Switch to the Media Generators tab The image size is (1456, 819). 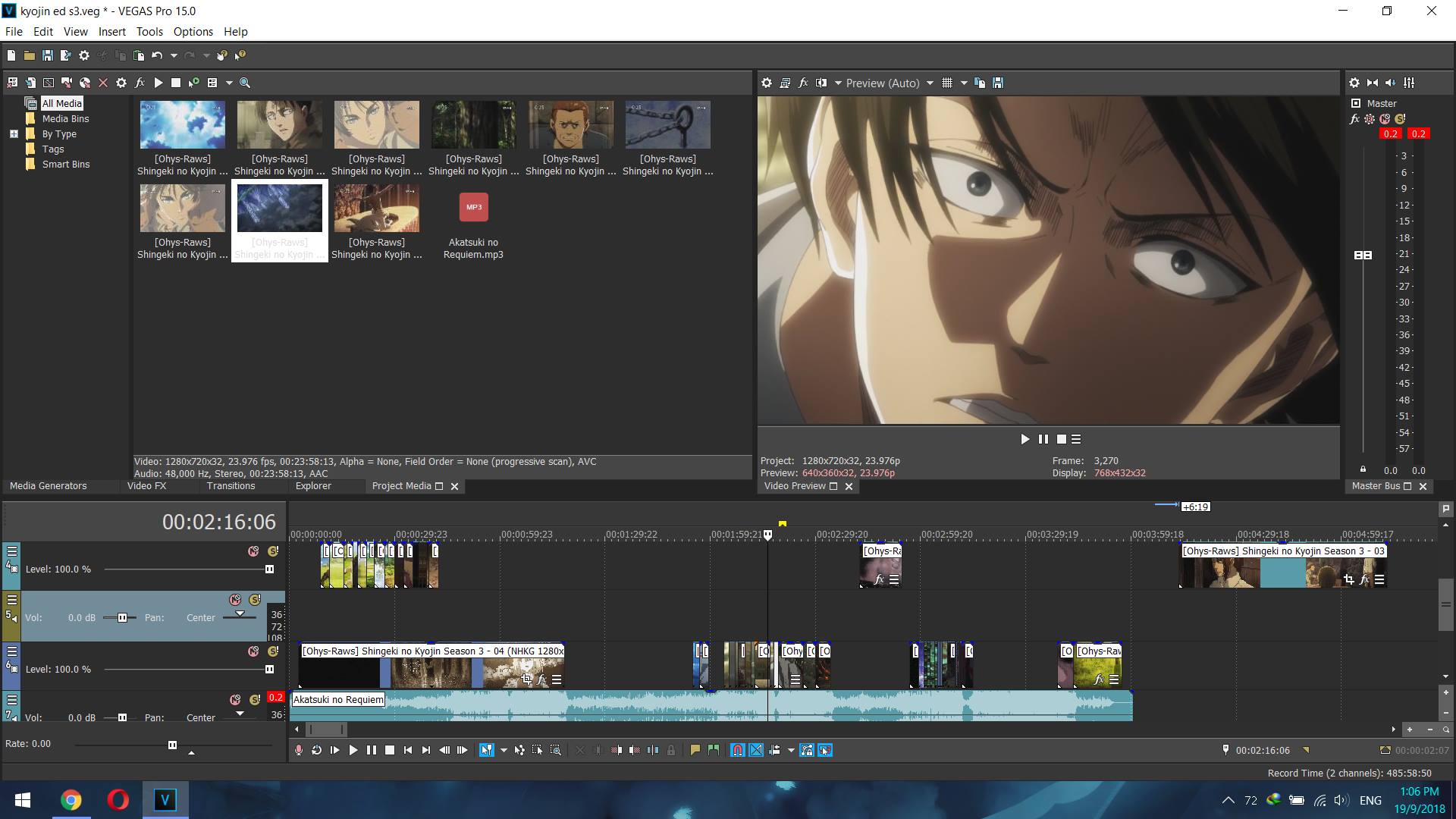click(x=49, y=486)
